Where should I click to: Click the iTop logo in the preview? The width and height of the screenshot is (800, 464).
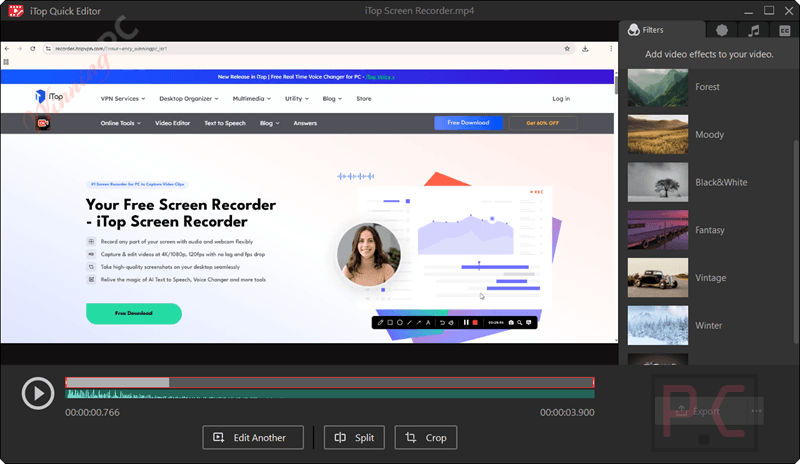[49, 96]
